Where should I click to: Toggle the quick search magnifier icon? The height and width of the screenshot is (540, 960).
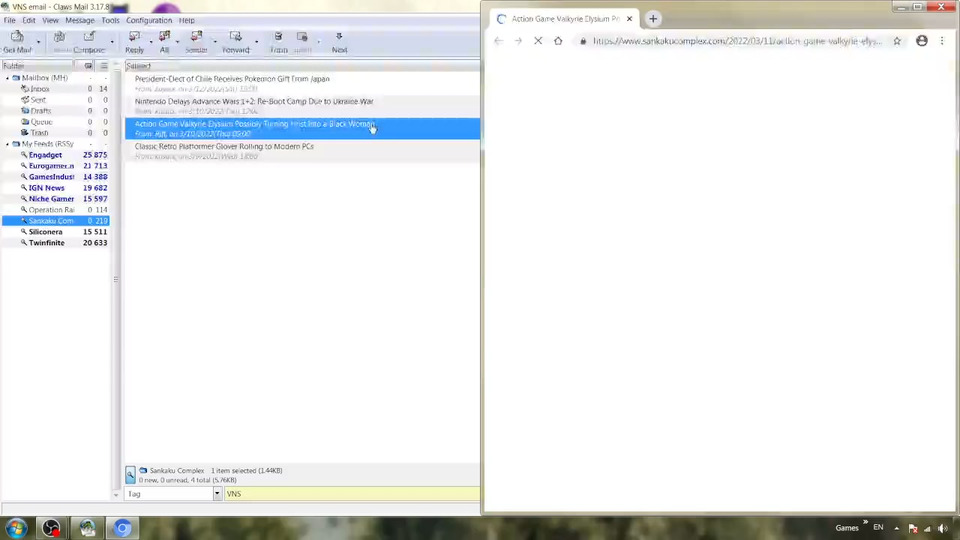tap(130, 475)
